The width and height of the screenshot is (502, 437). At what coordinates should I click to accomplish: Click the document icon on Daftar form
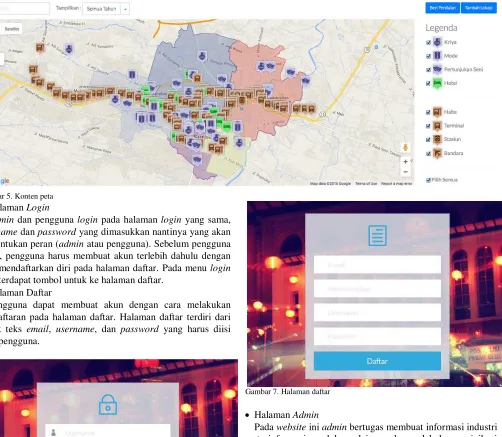tap(377, 235)
